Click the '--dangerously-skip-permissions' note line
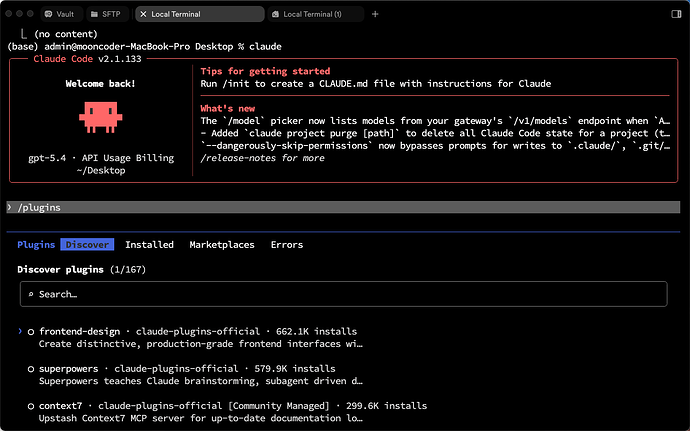This screenshot has height=431, width=690. [x=435, y=145]
